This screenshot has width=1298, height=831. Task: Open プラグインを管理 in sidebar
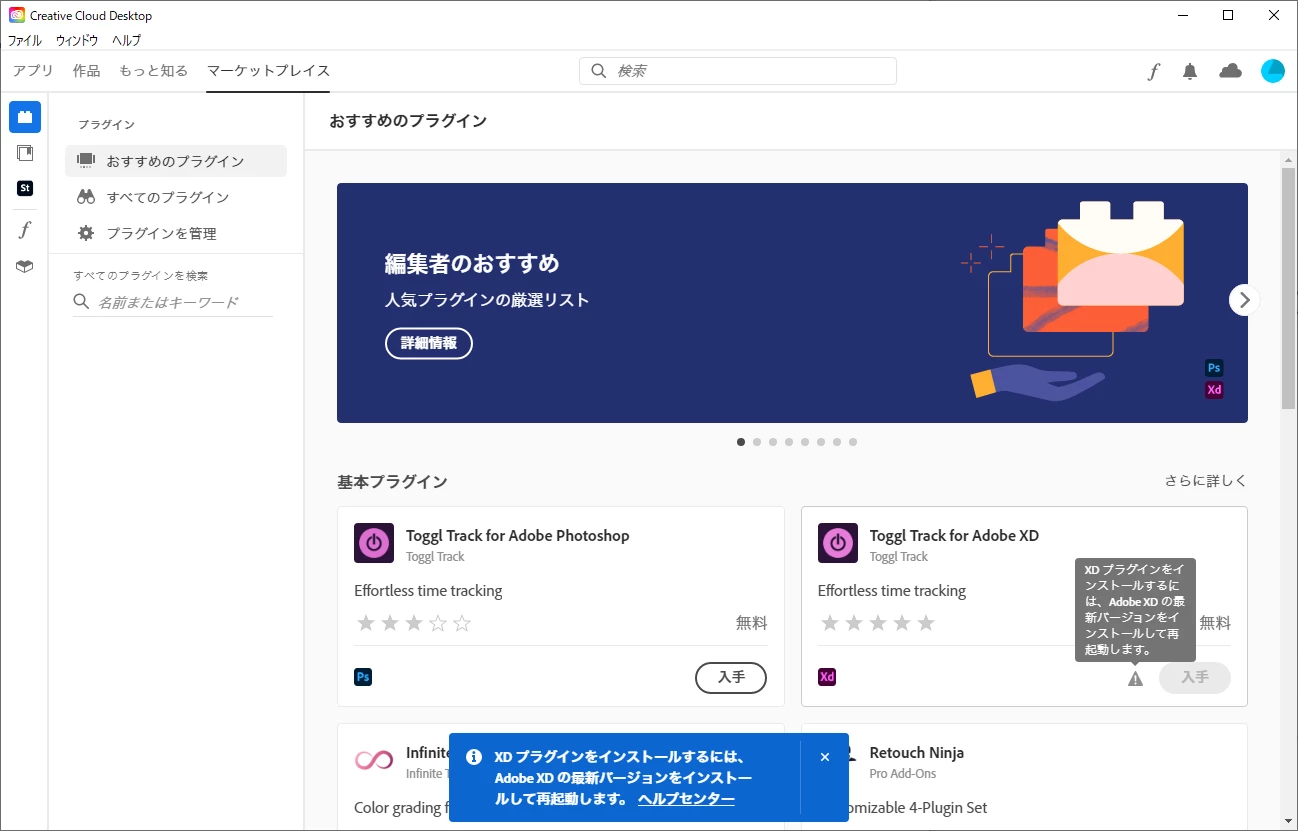tap(176, 233)
